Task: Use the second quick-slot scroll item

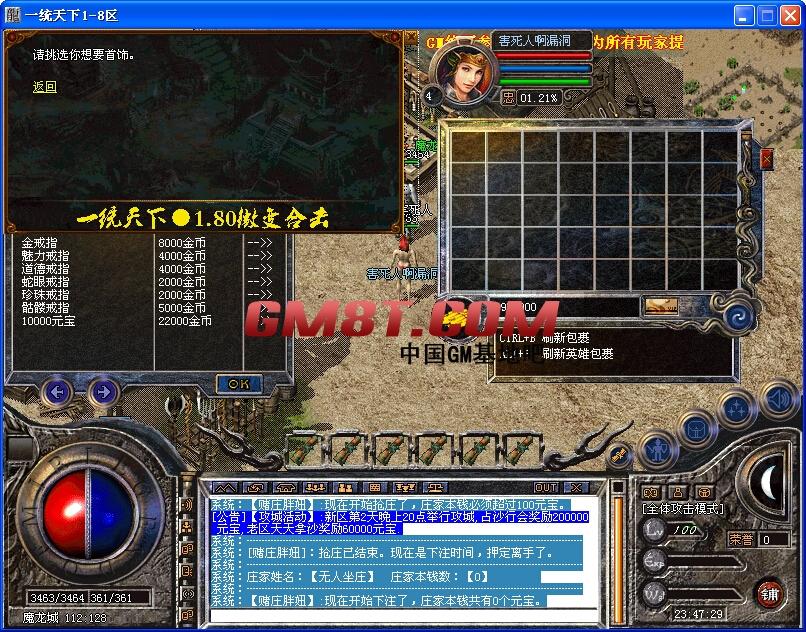Action: pyautogui.click(x=348, y=449)
